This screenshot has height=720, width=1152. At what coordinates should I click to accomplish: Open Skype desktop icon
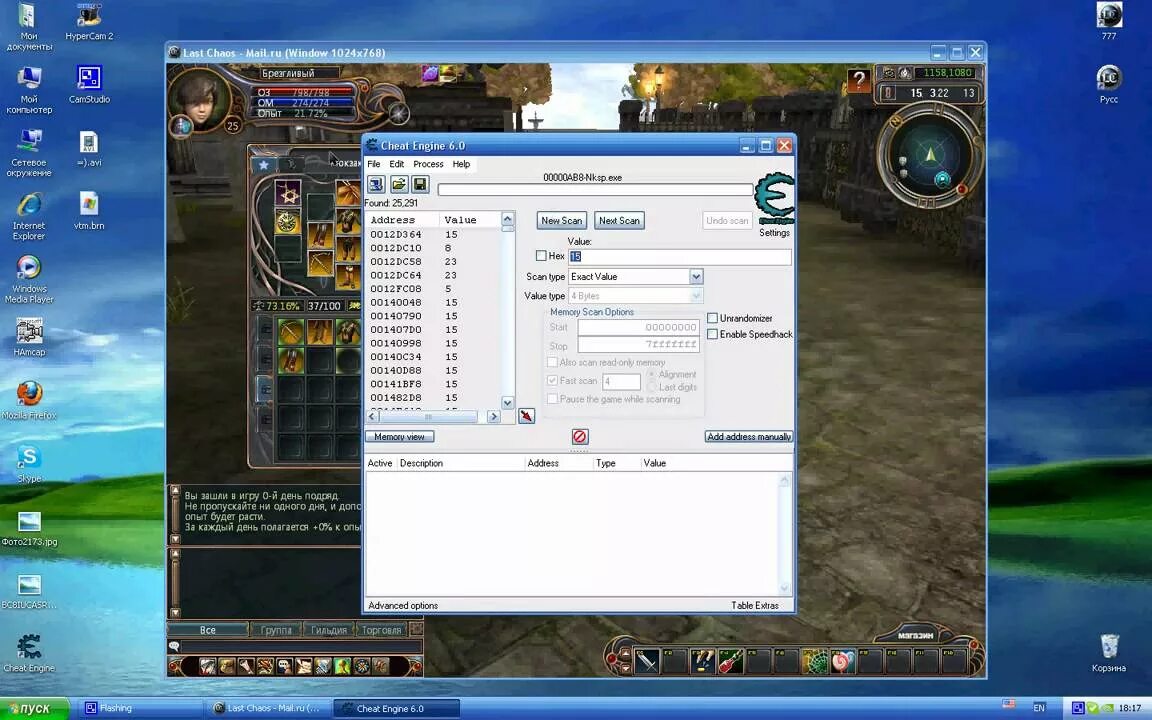[29, 464]
